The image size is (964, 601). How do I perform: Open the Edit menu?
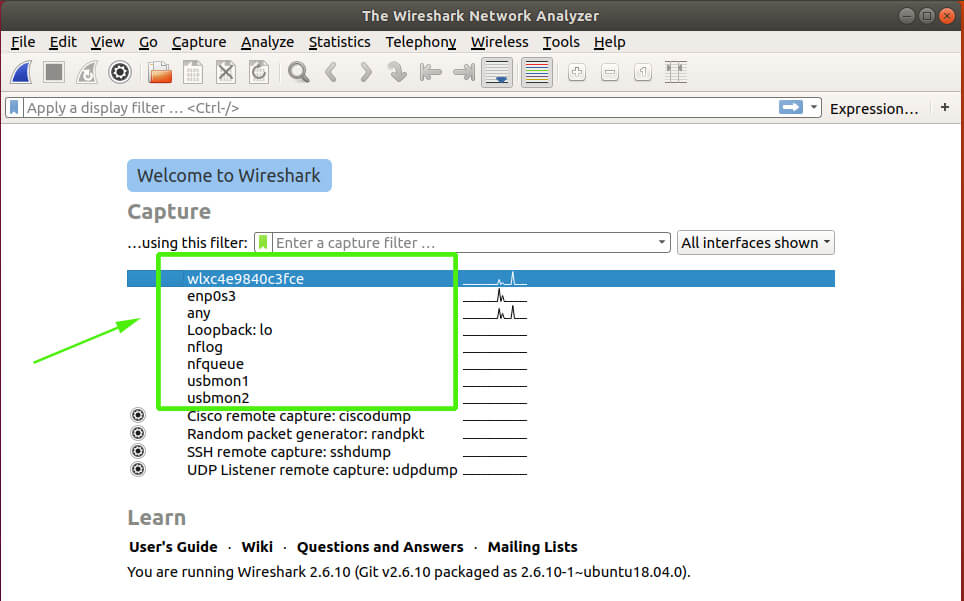63,42
